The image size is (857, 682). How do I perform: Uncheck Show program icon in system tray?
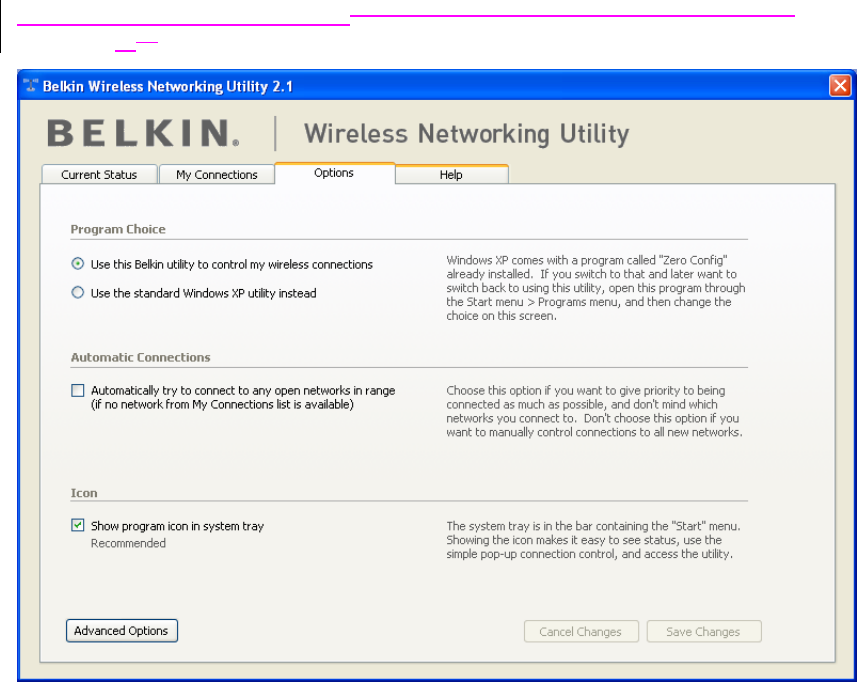point(78,525)
